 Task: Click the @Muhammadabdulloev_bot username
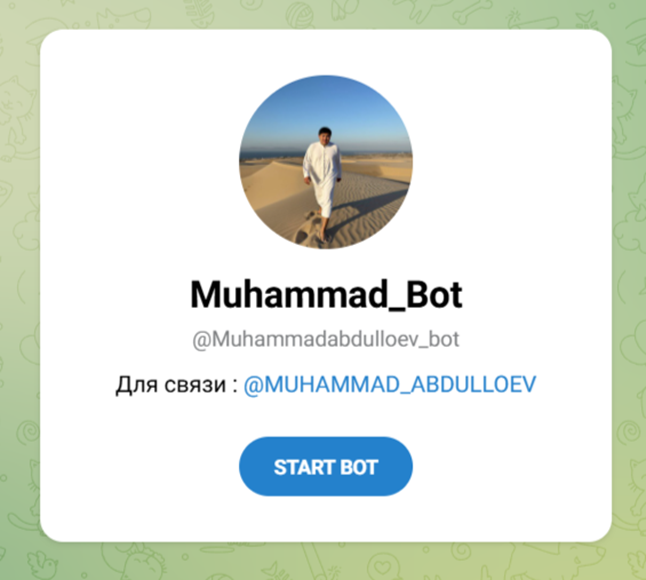click(x=325, y=339)
